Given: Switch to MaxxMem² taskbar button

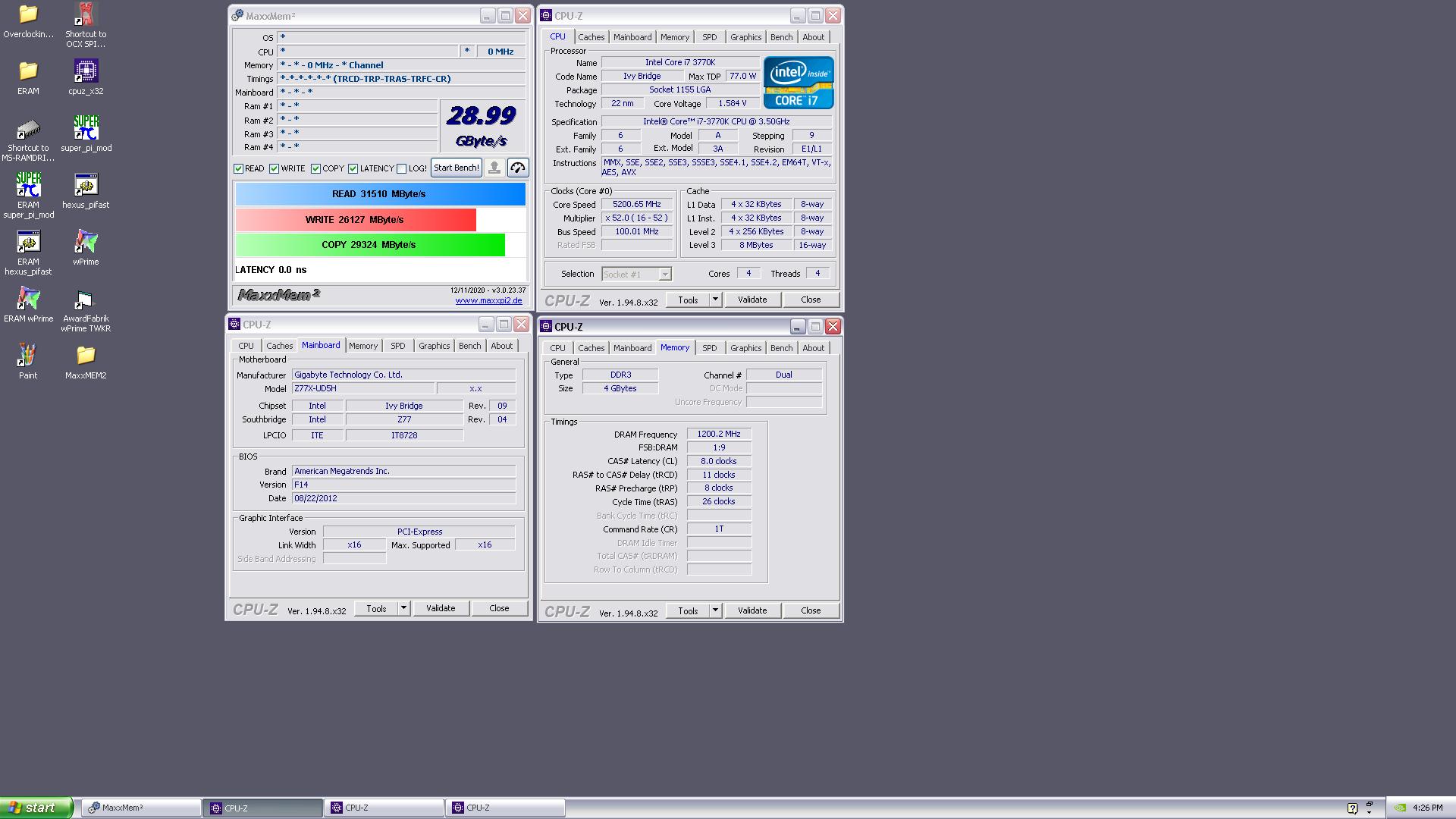Looking at the screenshot, I should [142, 808].
